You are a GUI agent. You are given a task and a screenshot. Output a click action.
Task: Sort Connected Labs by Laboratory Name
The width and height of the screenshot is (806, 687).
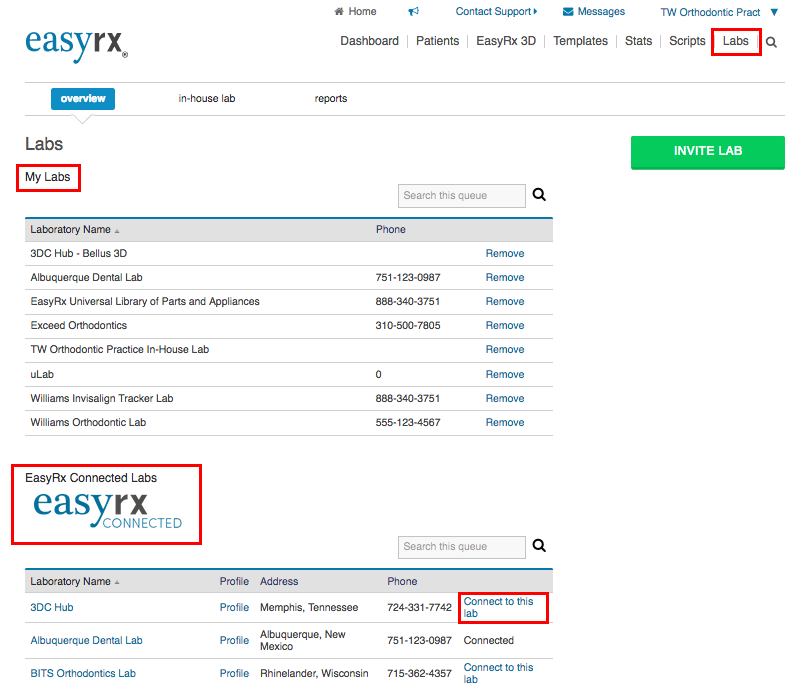click(x=75, y=581)
